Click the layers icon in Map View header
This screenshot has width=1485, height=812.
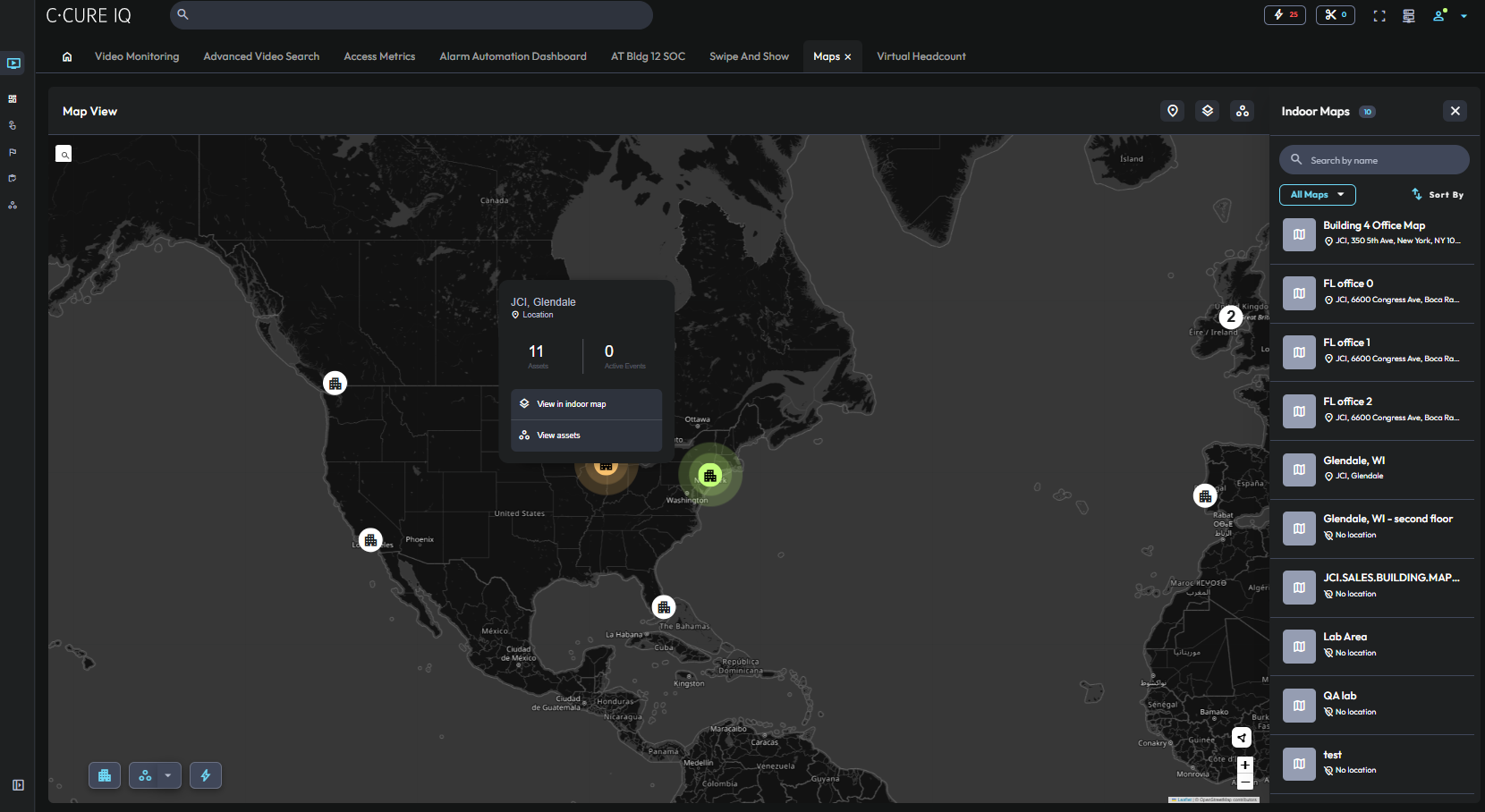(x=1208, y=111)
